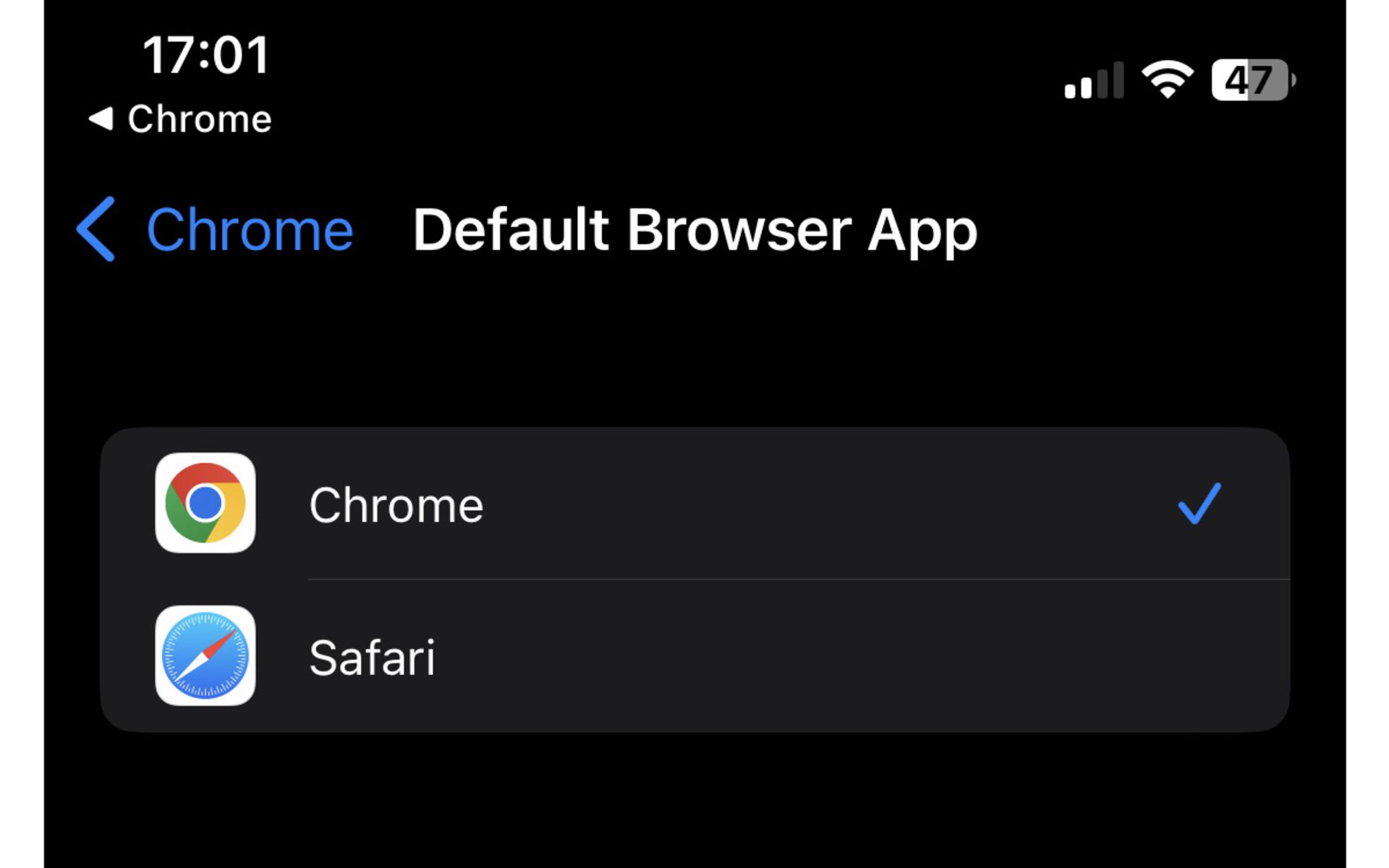Tap the blue checkmark beside Chrome
This screenshot has width=1389, height=868.
click(x=1199, y=503)
